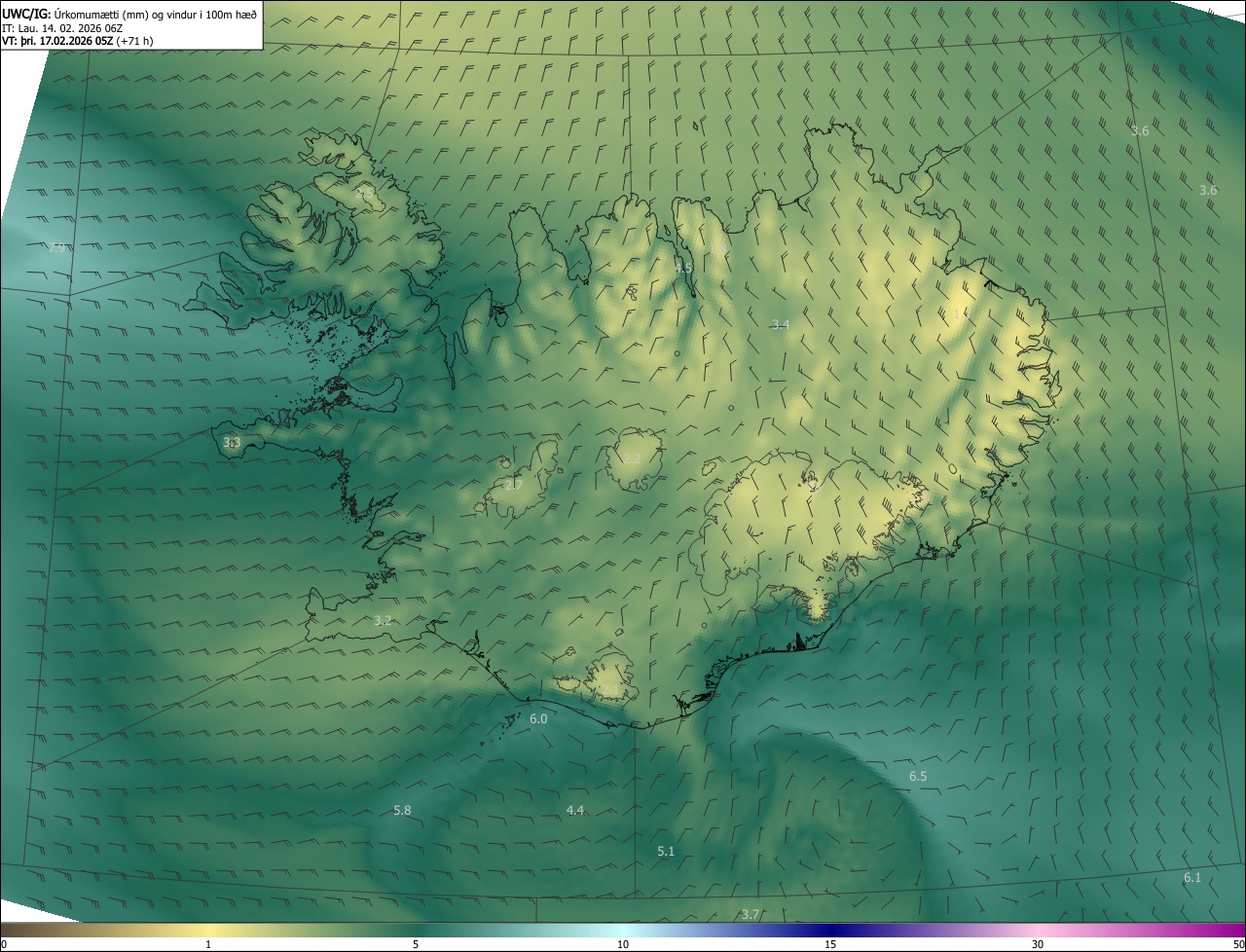Click the "30" tick label on the color scale

(1038, 944)
